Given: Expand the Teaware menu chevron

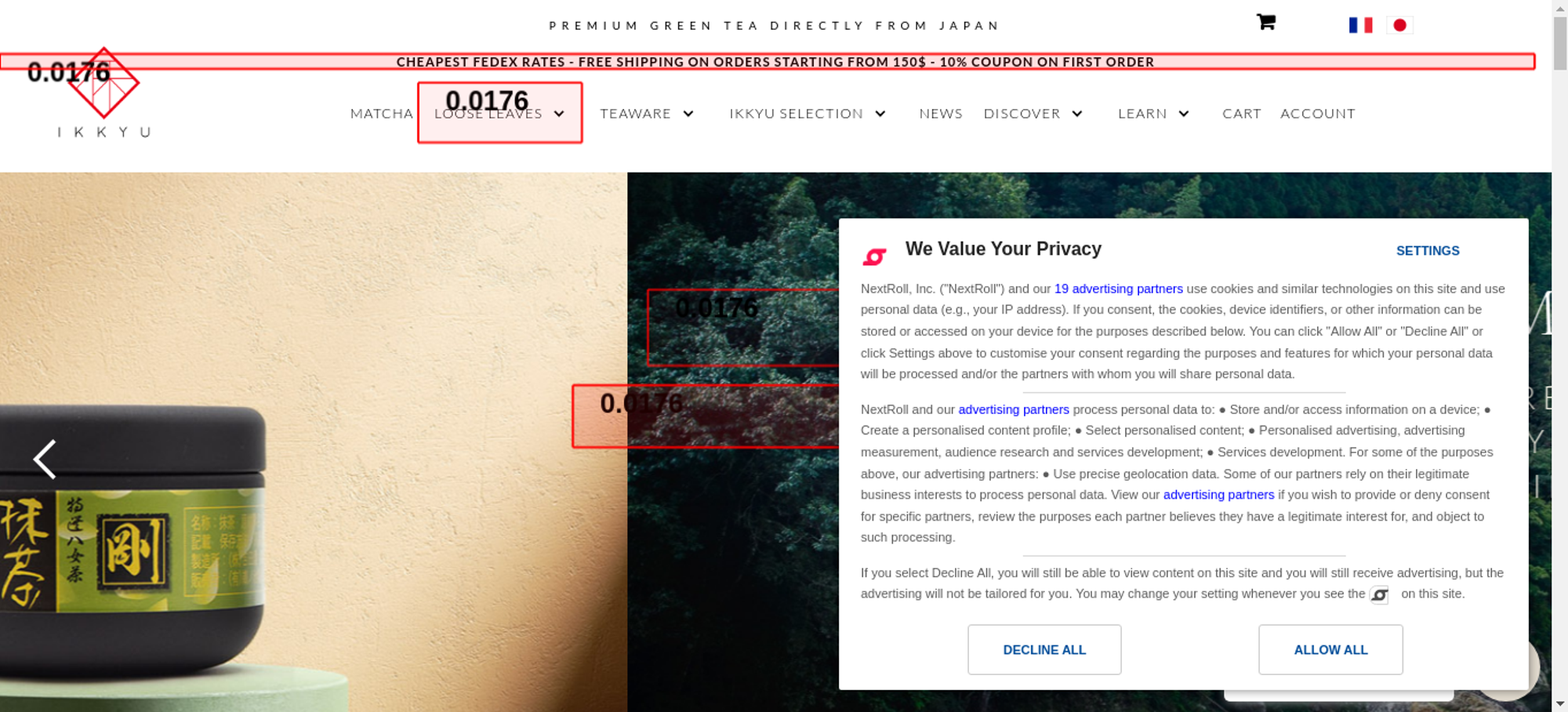Looking at the screenshot, I should click(x=688, y=114).
